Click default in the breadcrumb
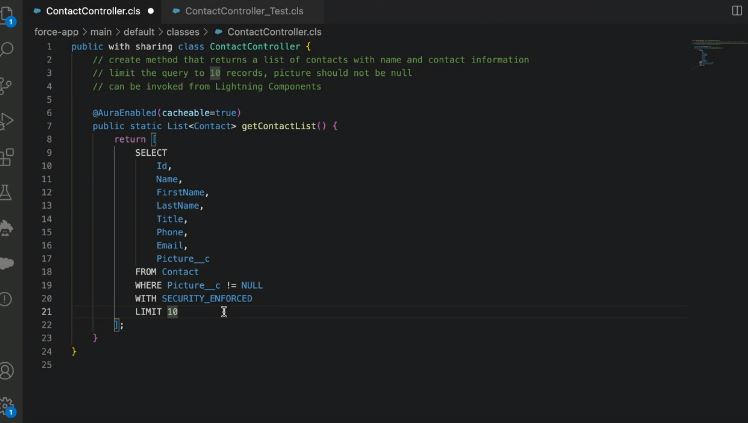 coord(139,32)
